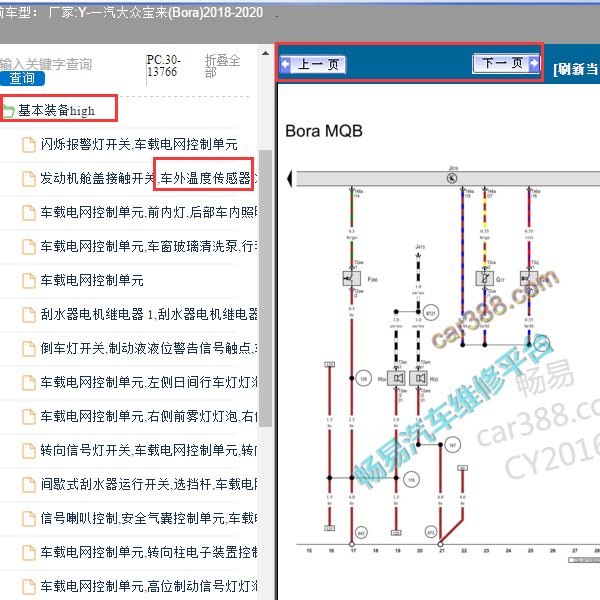The image size is (600, 600).
Task: Click document icon beside 高位制动信号灯 entry
Action: (29, 587)
